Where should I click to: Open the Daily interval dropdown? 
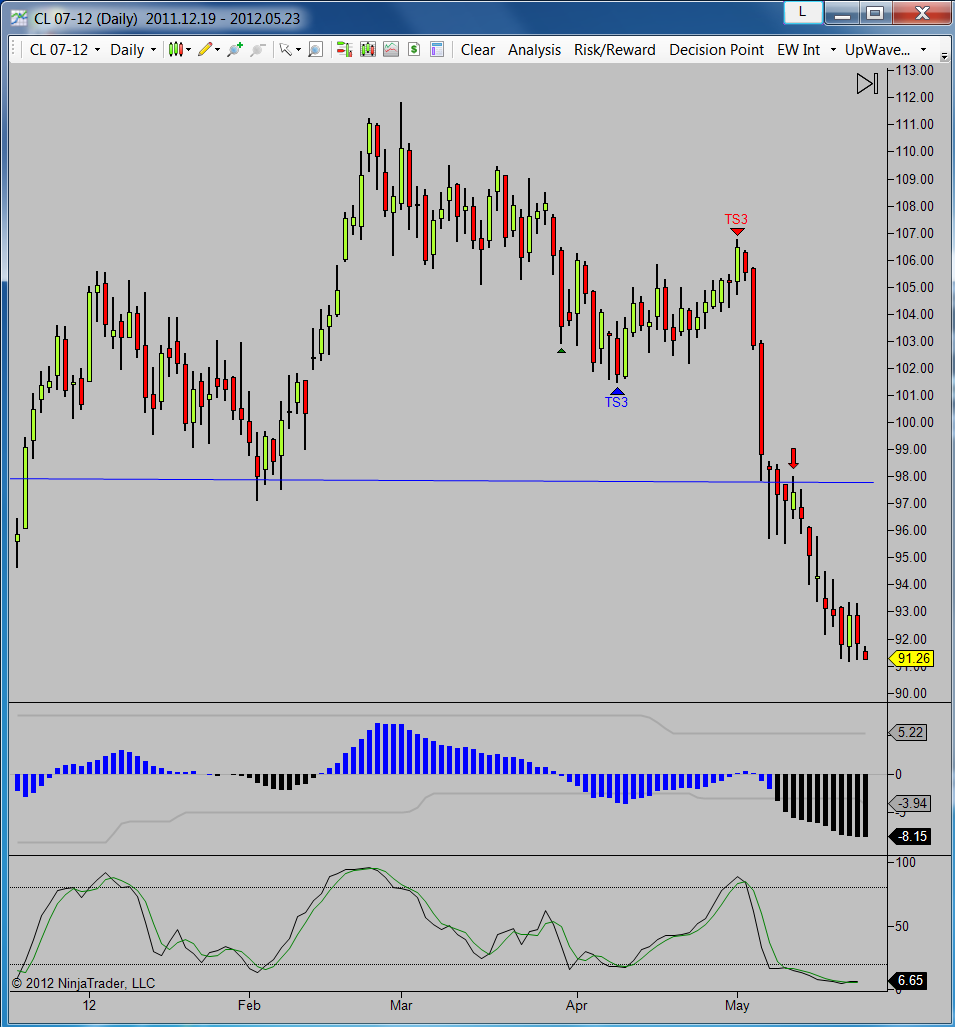click(x=133, y=50)
